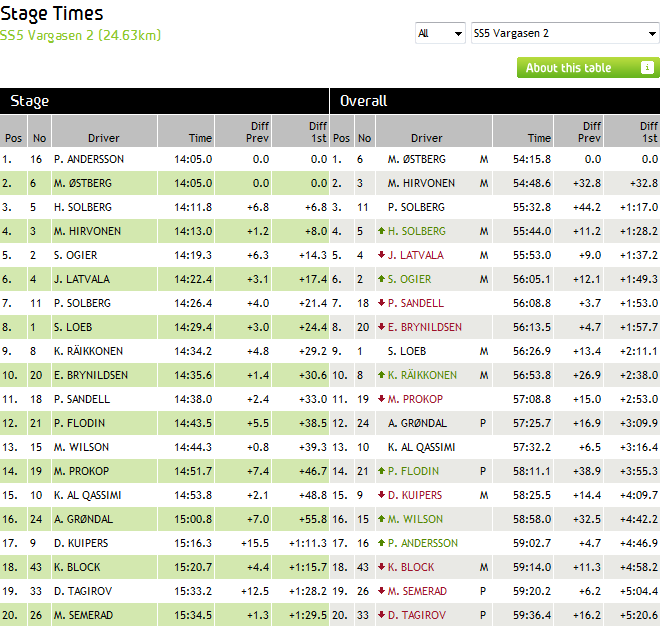The image size is (661, 626).
Task: Select M. SEMERAD in the Stage table
Action: click(x=83, y=616)
